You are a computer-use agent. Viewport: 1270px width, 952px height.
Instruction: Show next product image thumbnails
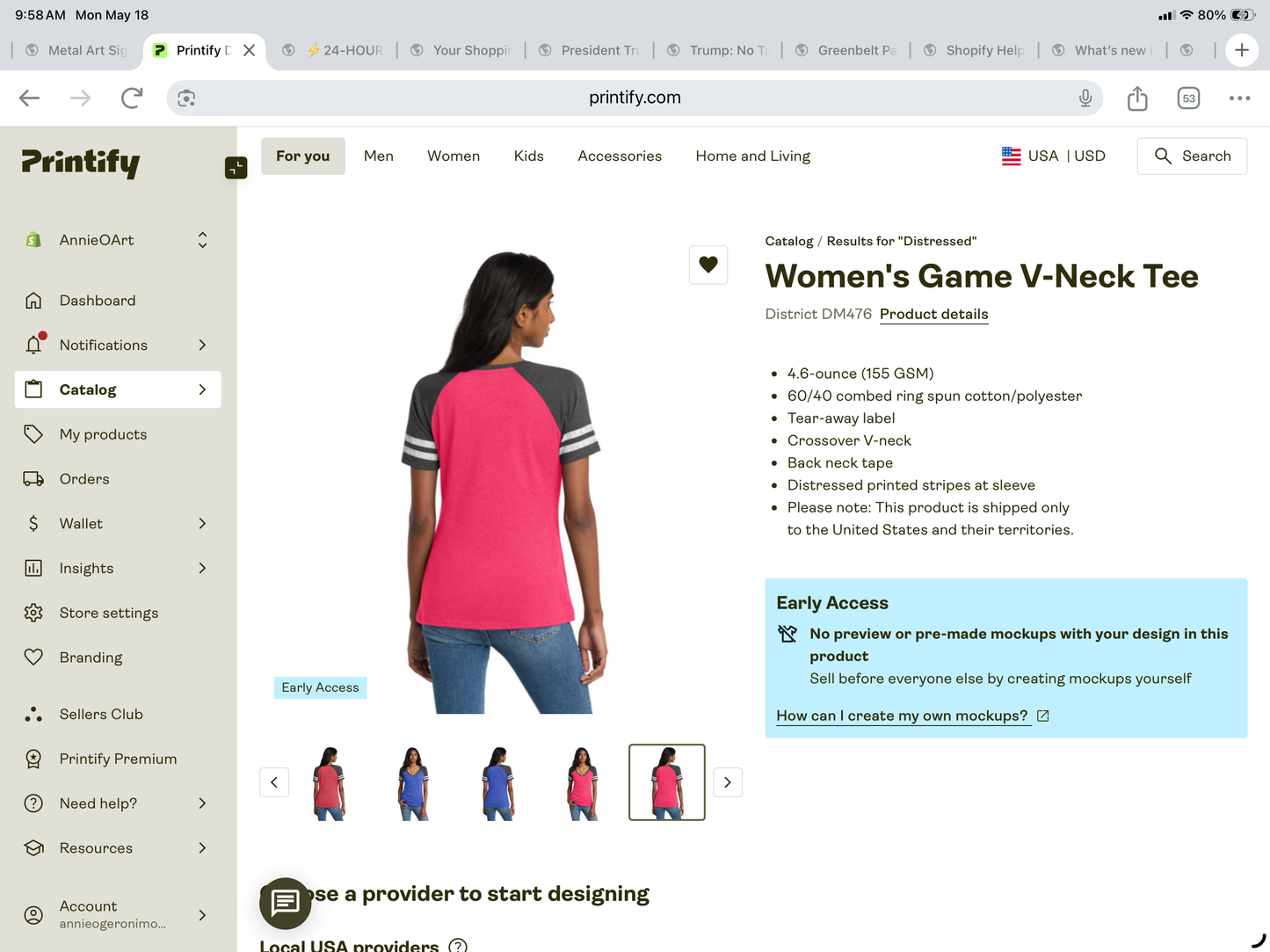click(728, 782)
